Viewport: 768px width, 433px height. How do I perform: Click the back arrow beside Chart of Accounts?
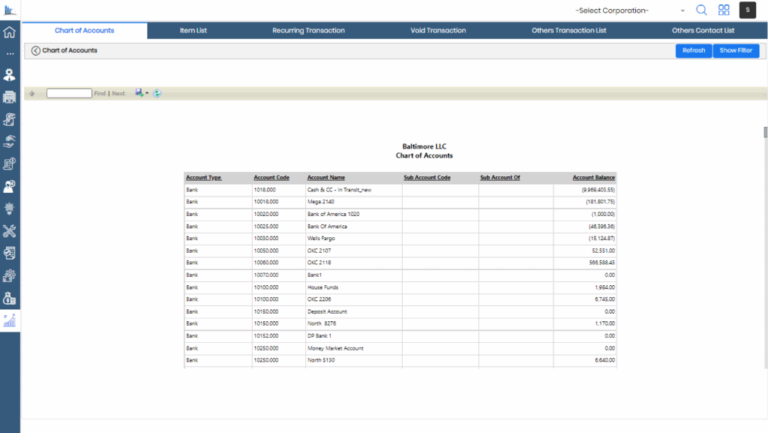tap(35, 50)
